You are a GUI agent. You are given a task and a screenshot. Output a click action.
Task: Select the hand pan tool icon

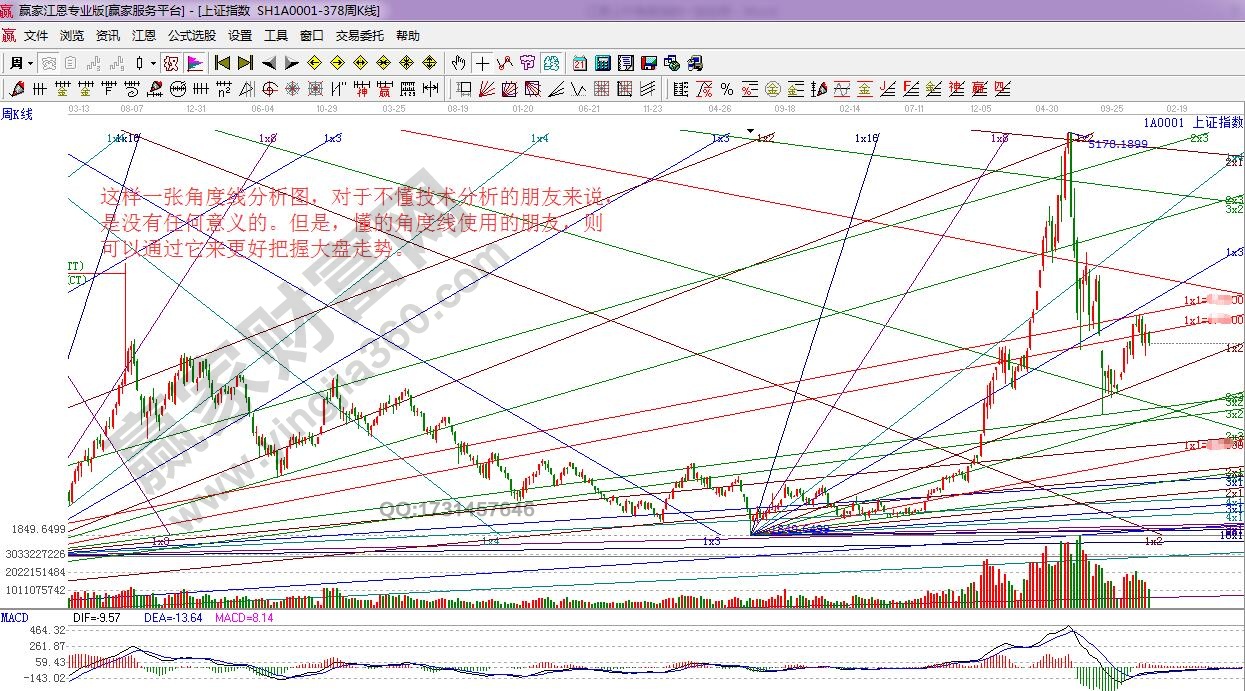pos(459,63)
